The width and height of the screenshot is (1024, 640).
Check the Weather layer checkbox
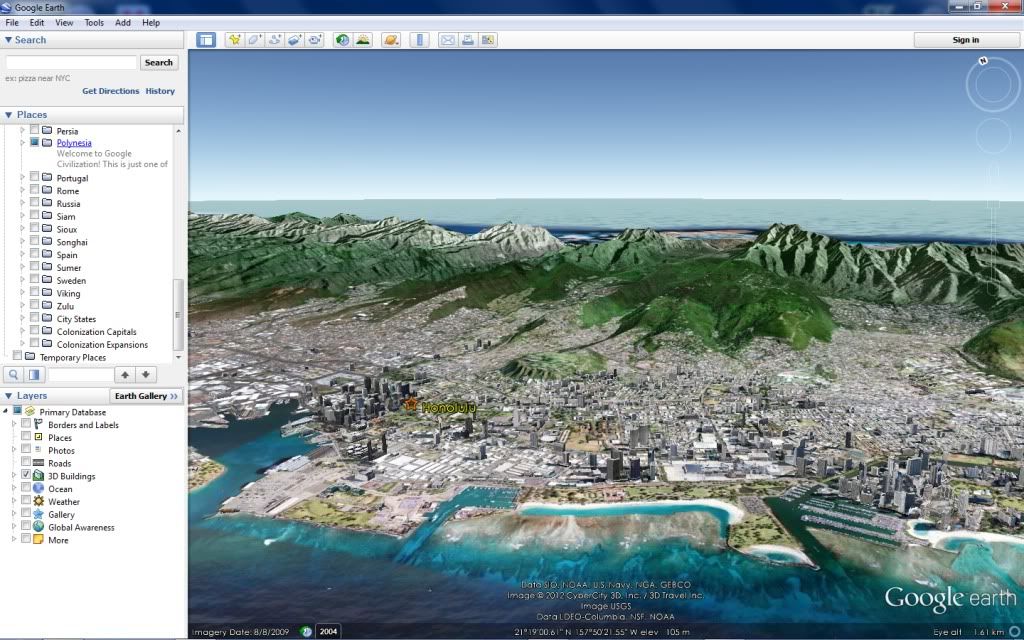26,500
